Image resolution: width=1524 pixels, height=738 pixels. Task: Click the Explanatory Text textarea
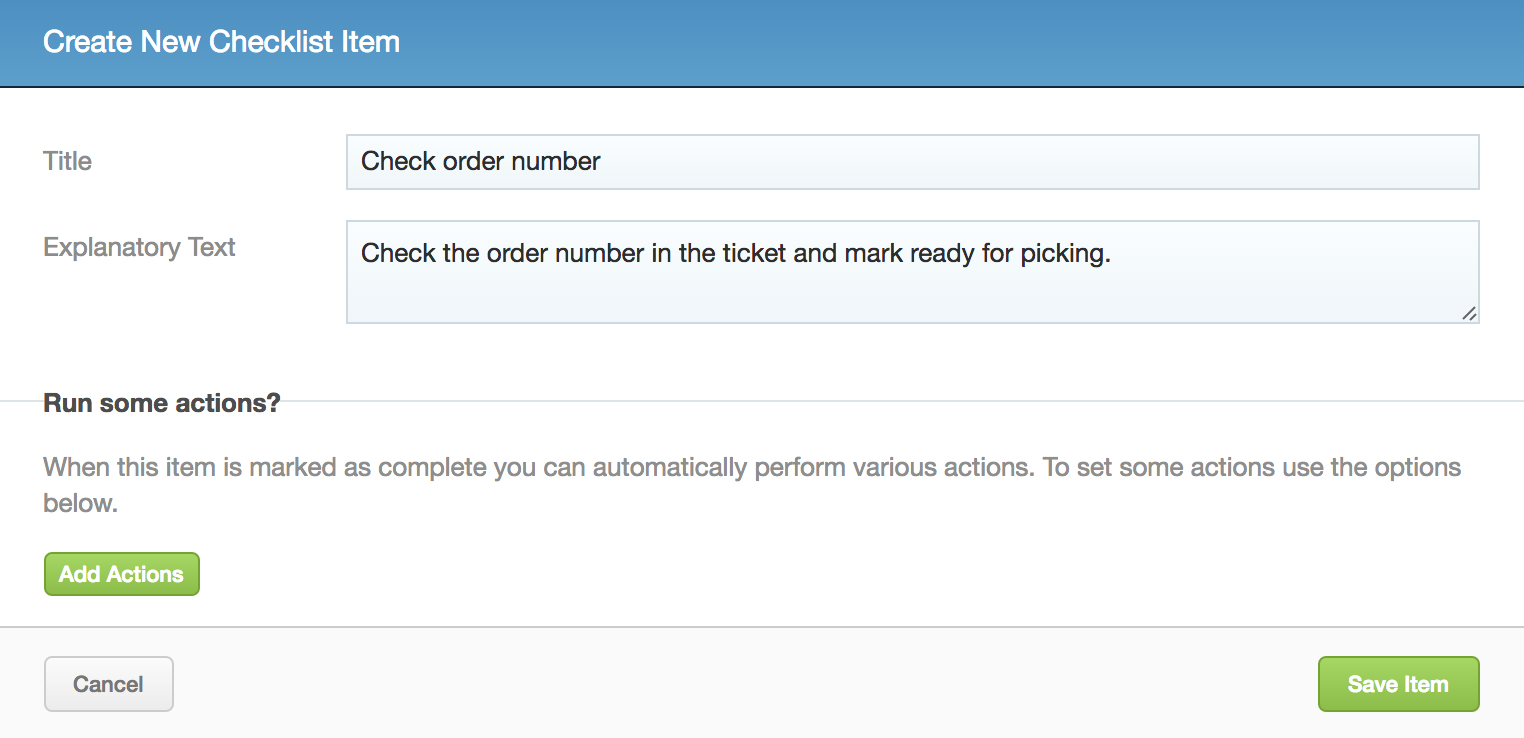pyautogui.click(x=912, y=272)
